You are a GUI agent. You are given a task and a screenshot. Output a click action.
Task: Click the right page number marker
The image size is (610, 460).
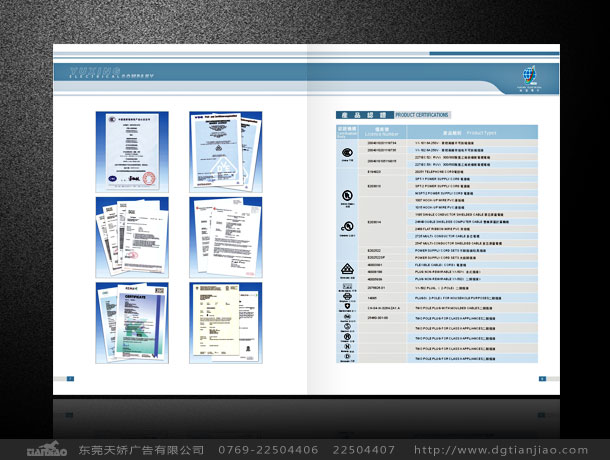click(541, 378)
